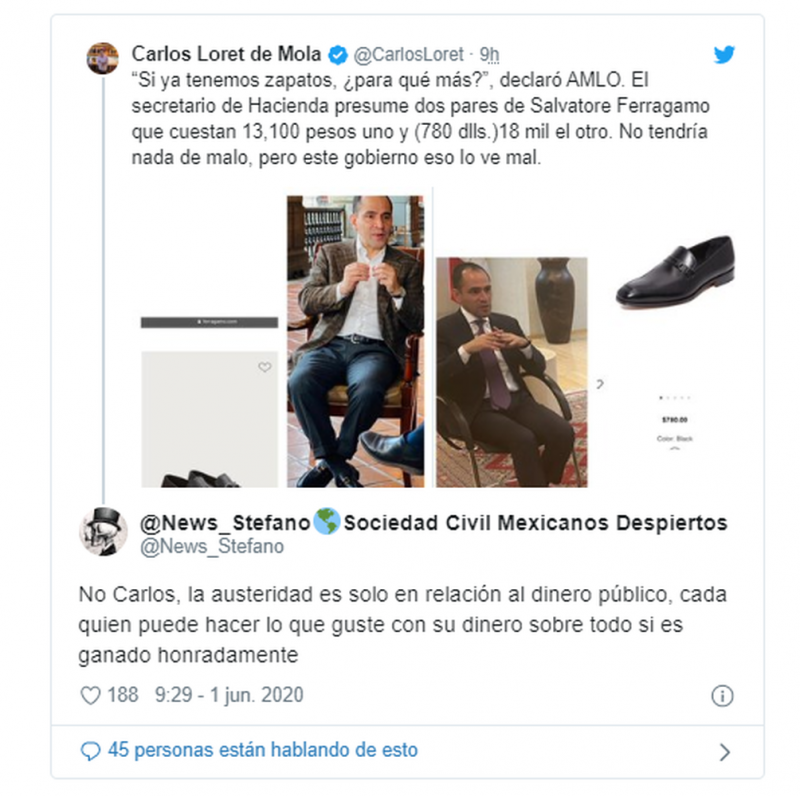This screenshot has width=800, height=796.
Task: Click the 9:29 - 1 jun. 2020 date
Action: pos(229,695)
